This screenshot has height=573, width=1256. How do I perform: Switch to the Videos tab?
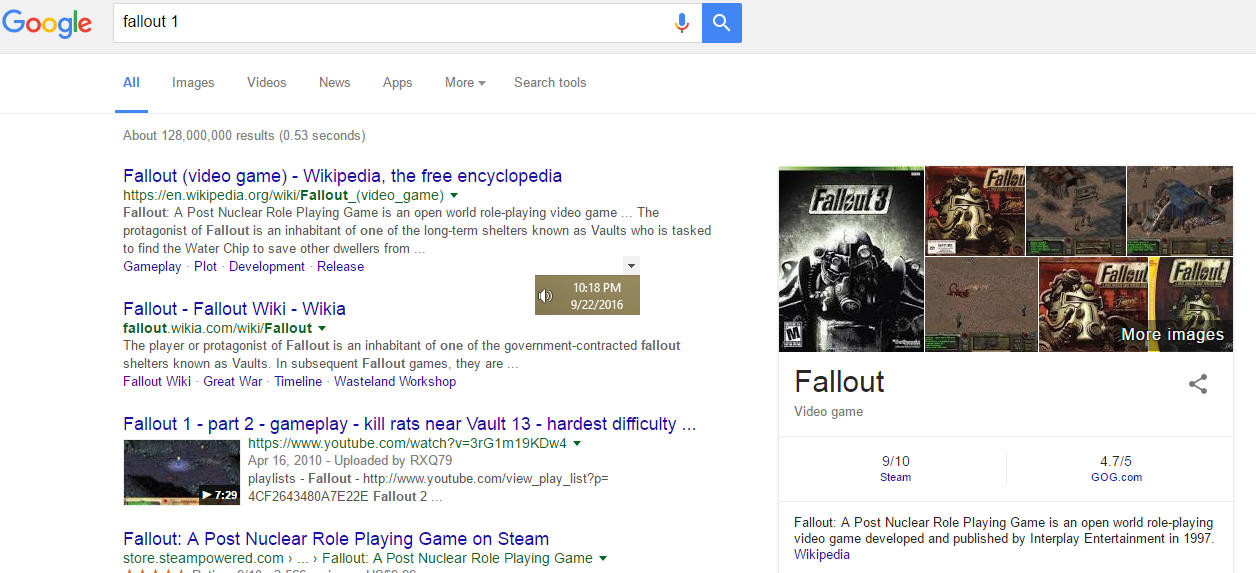267,83
